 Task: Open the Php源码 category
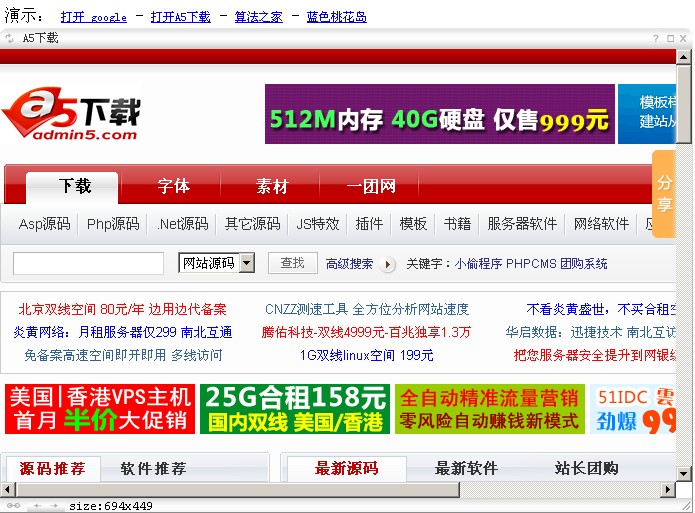(x=113, y=224)
